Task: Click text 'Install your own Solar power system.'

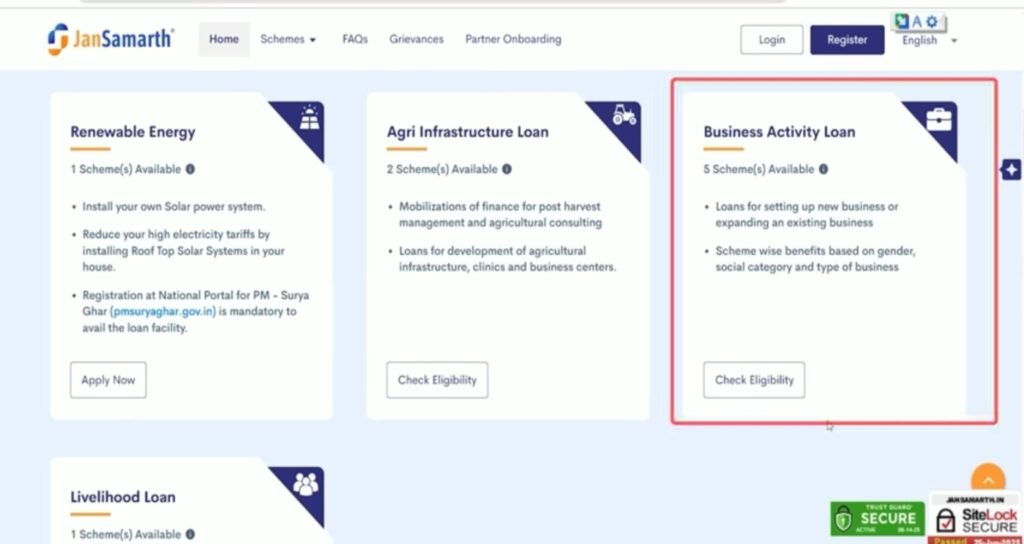Action: (174, 206)
